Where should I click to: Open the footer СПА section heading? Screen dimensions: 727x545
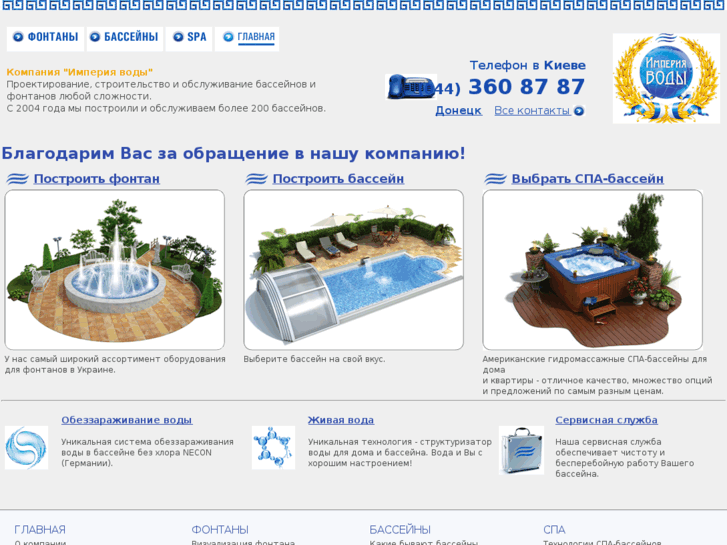554,529
